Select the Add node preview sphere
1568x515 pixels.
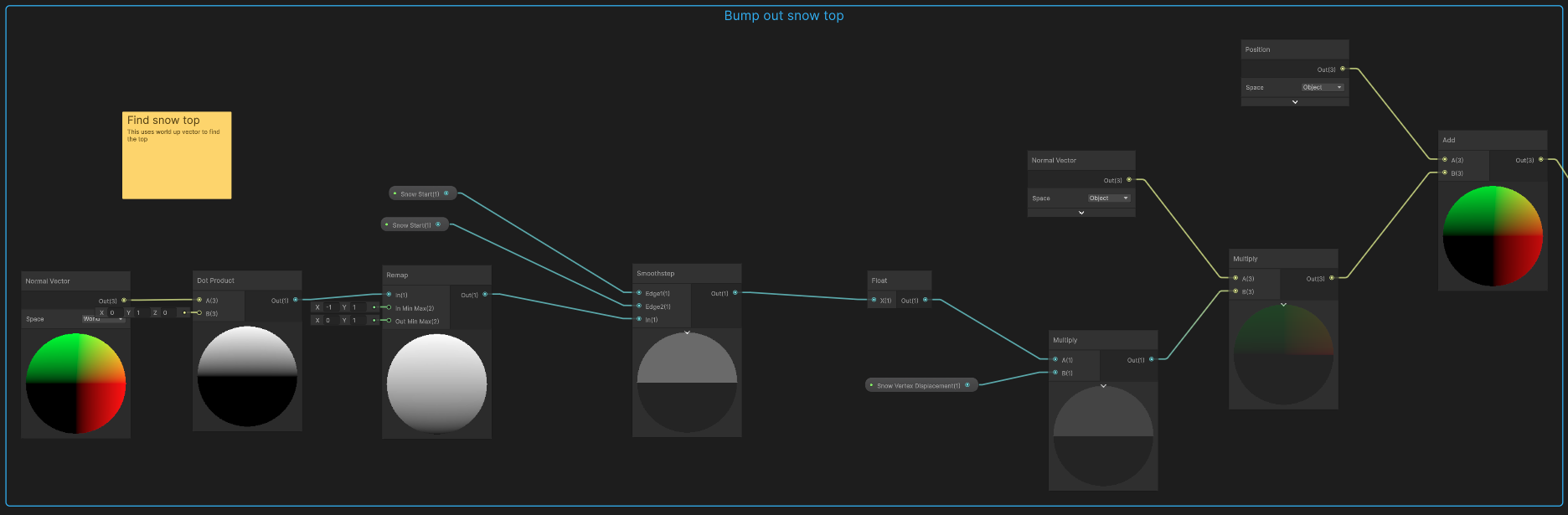(1493, 235)
